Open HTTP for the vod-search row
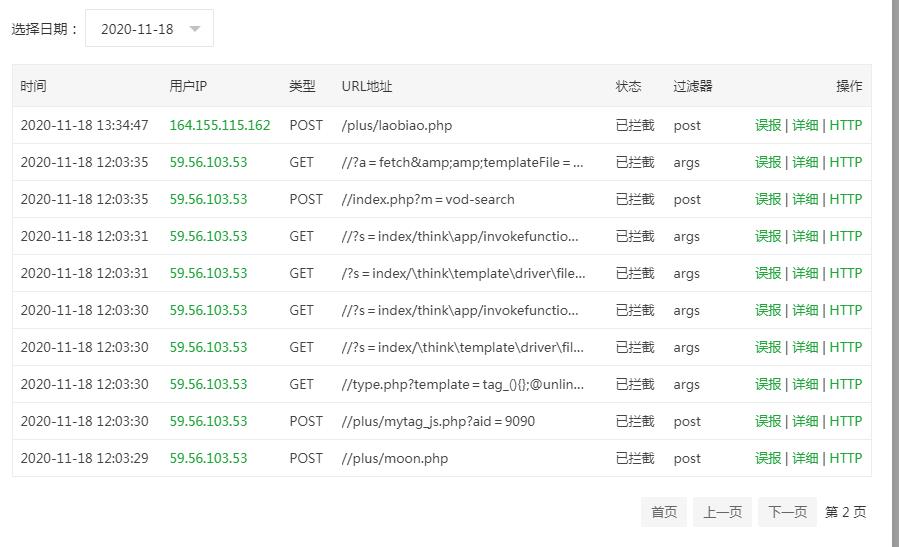 (846, 199)
